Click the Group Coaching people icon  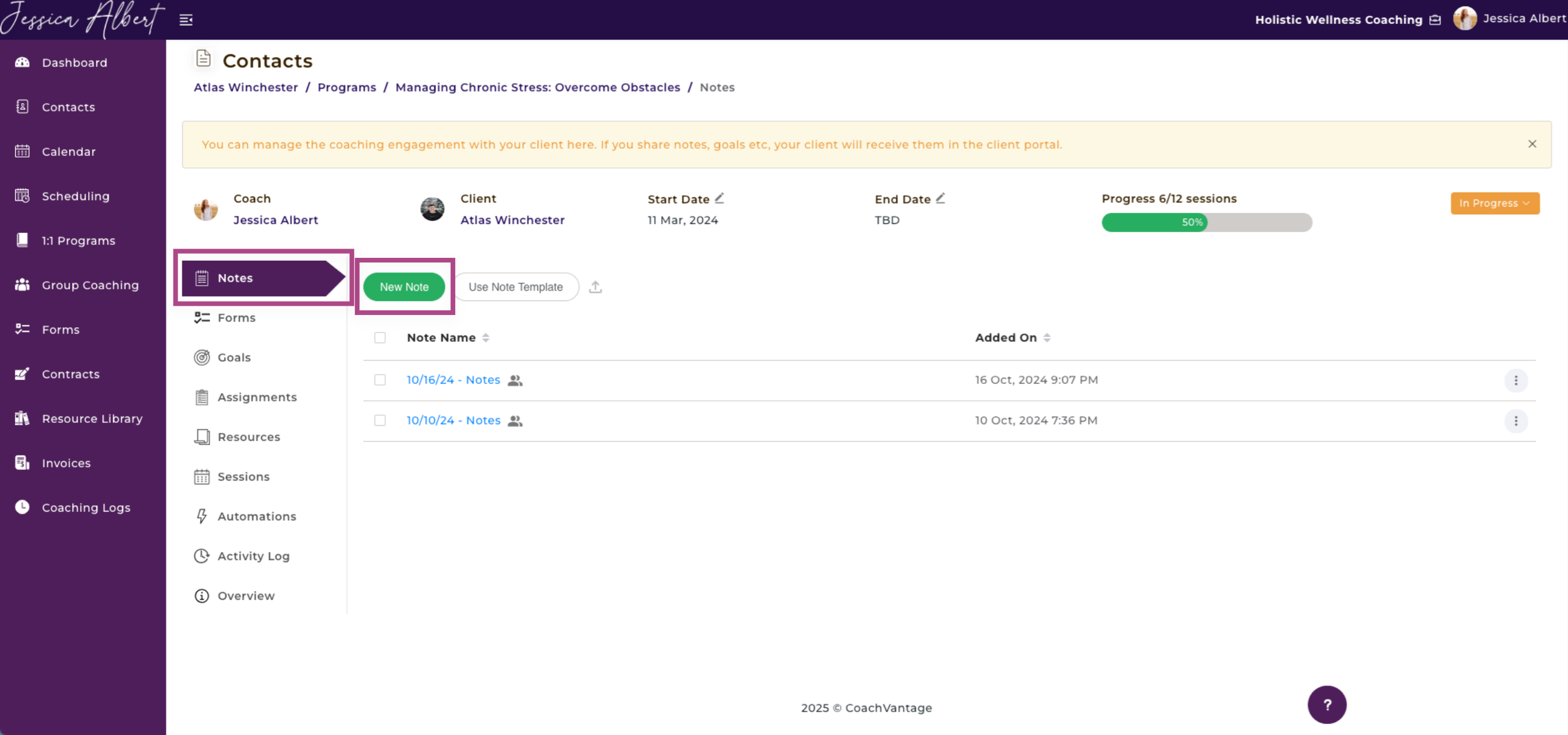coord(23,284)
